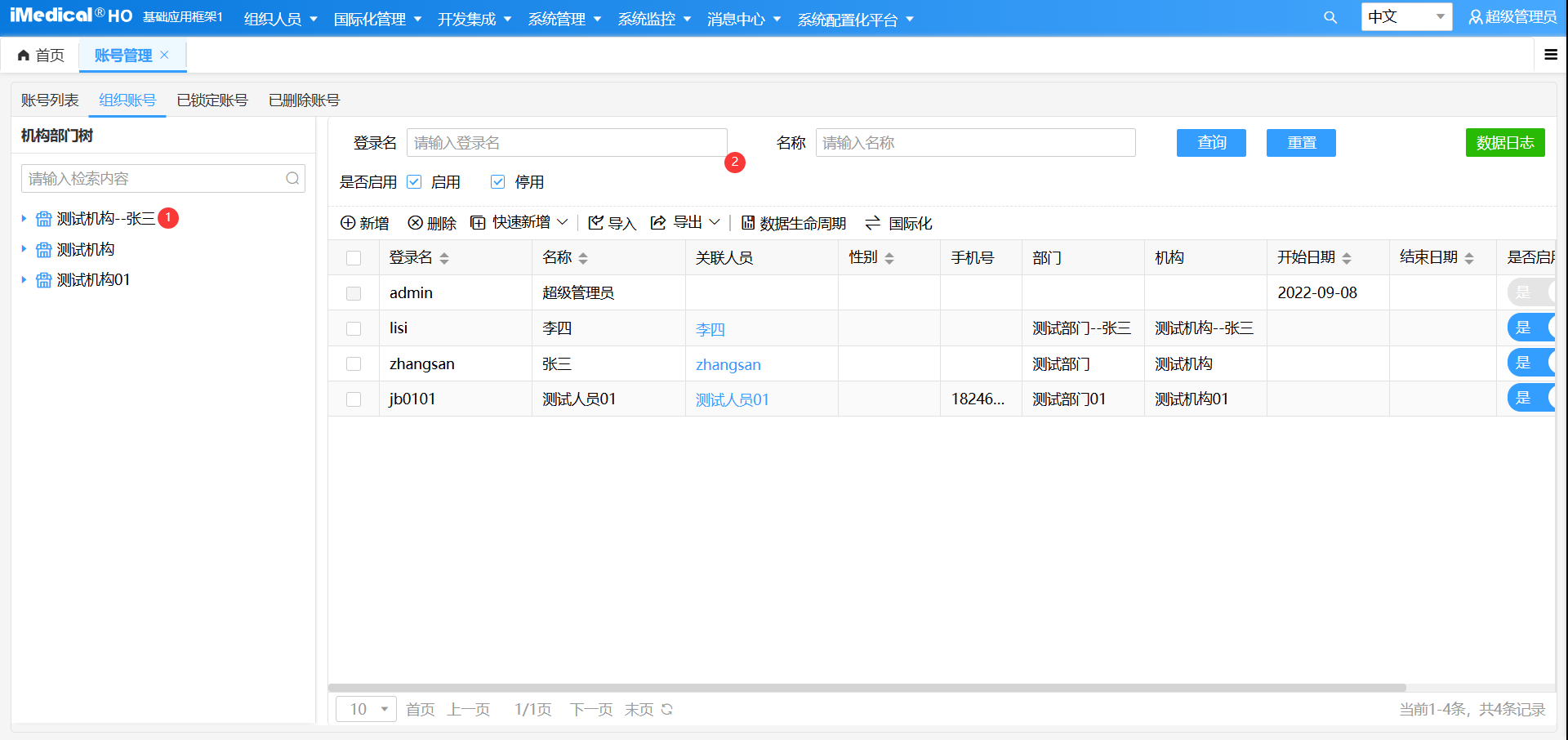
Task: Expand the 测试机构 tree node arrow
Action: click(x=24, y=249)
